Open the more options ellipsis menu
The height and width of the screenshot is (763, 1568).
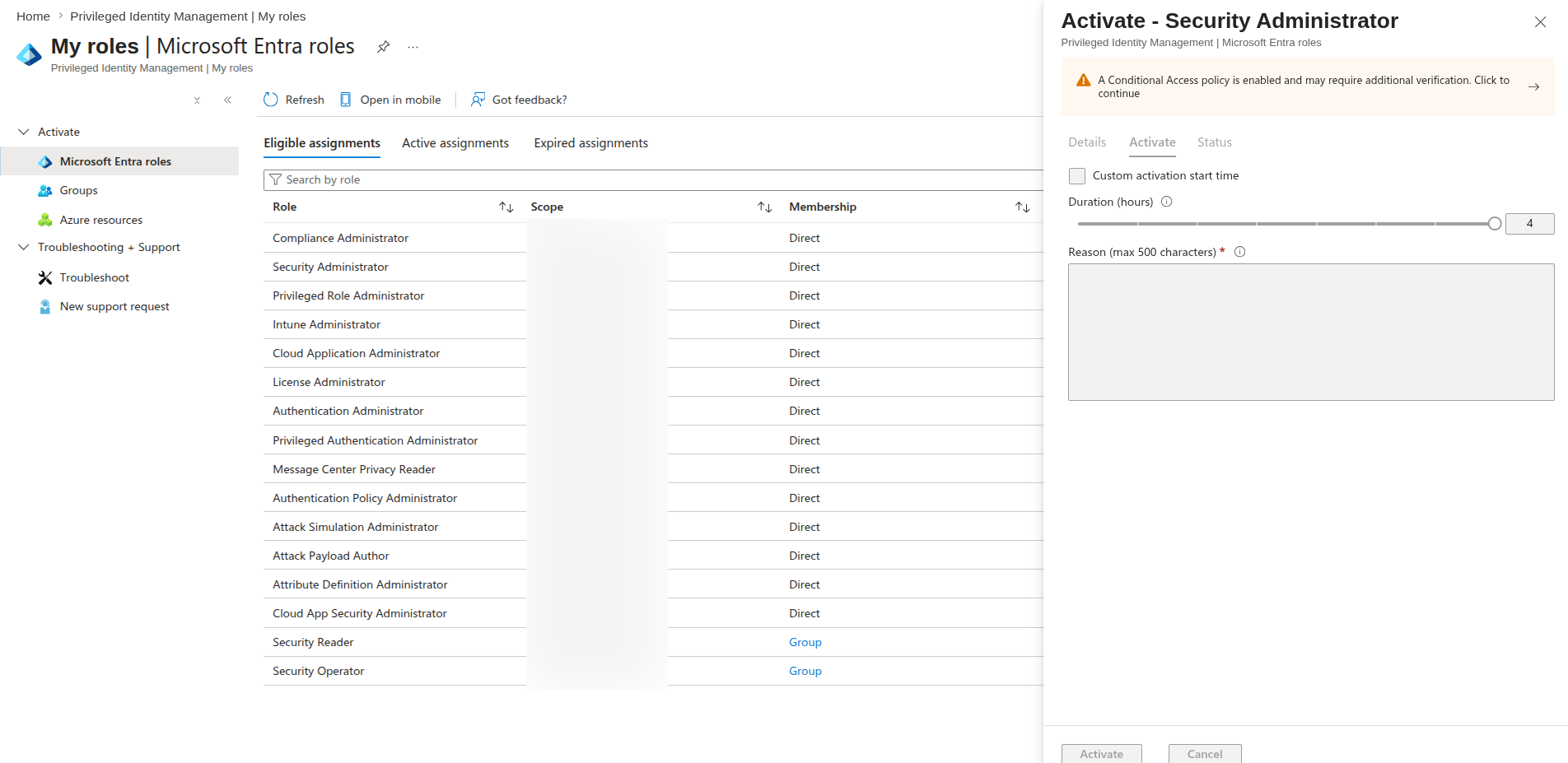(x=413, y=47)
